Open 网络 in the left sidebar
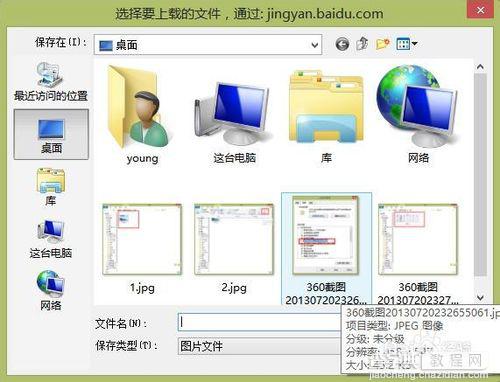The image size is (500, 382). click(51, 291)
